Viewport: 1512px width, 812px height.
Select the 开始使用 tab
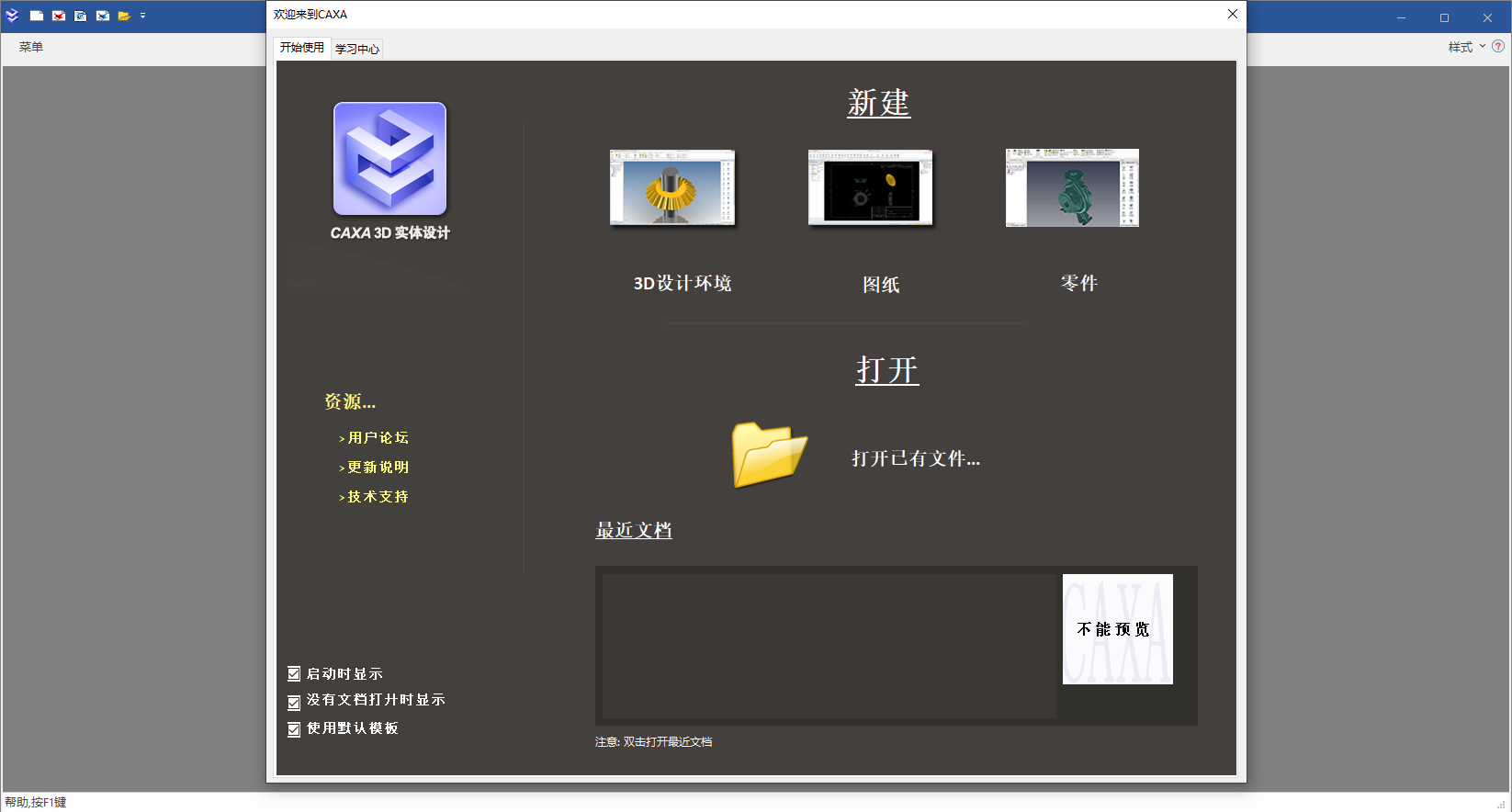(x=301, y=48)
